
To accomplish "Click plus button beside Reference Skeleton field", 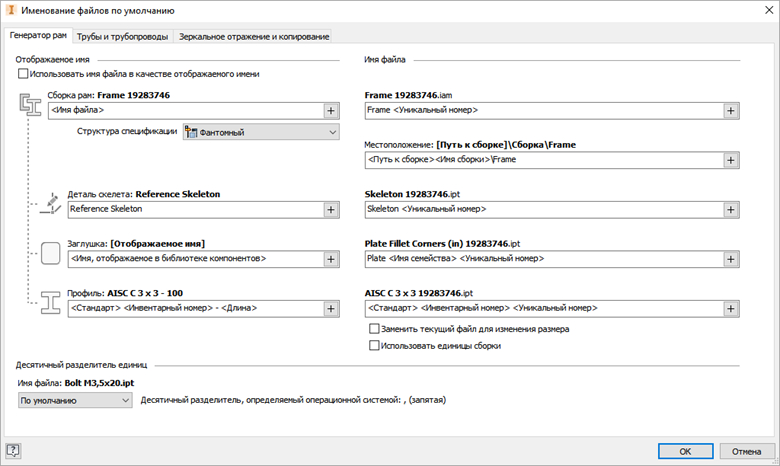I will tap(331, 209).
